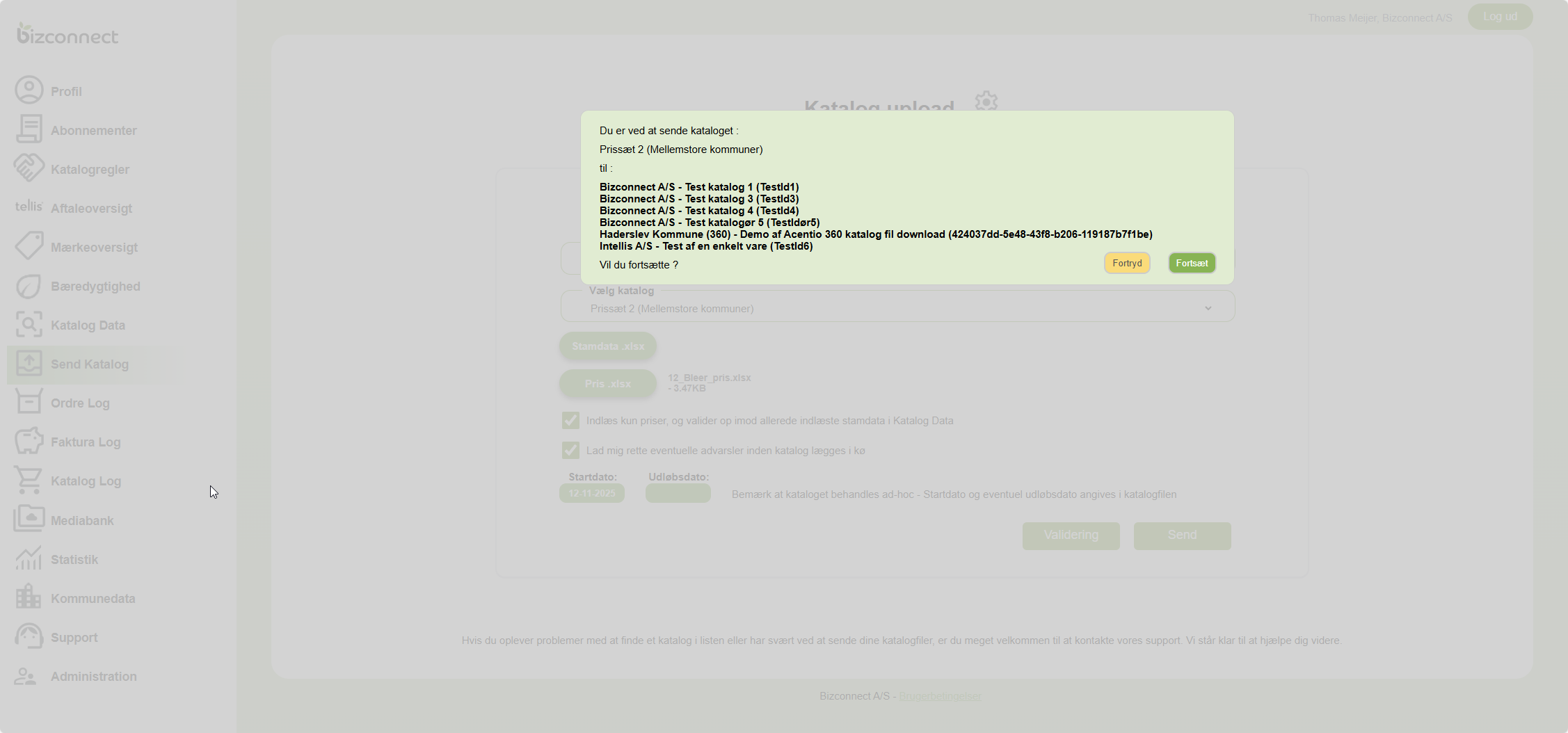This screenshot has height=733, width=1568.
Task: Open the Ordre Log box icon
Action: 29,402
